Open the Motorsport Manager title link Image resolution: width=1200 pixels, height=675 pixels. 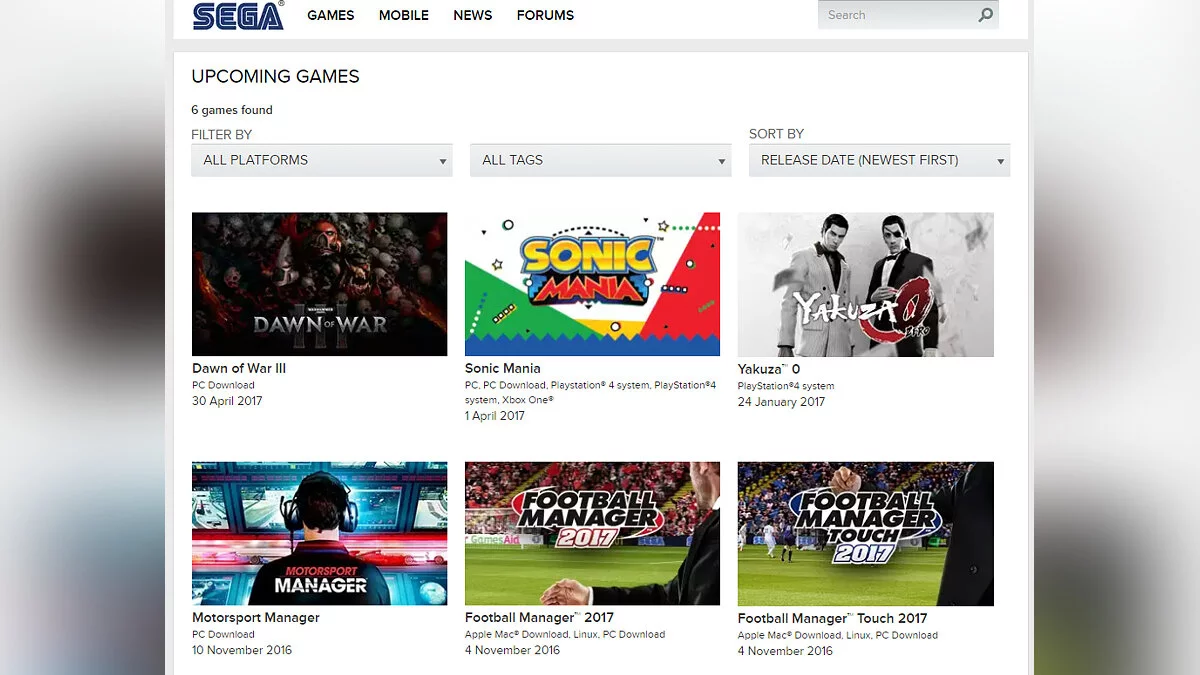(x=256, y=617)
